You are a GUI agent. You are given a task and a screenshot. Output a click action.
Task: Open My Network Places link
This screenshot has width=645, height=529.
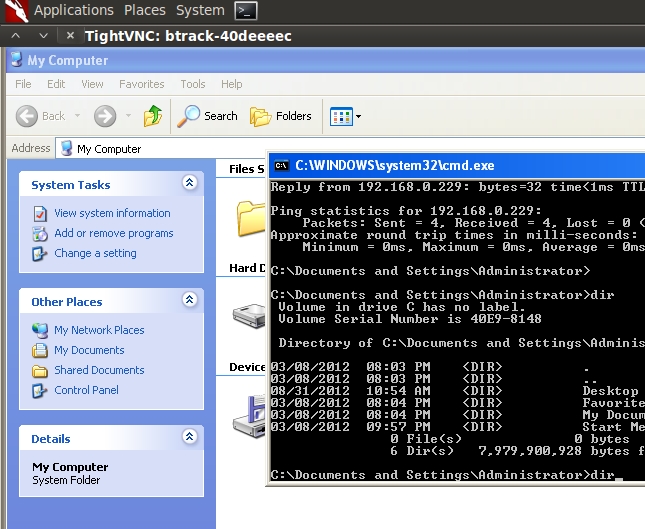click(x=99, y=330)
